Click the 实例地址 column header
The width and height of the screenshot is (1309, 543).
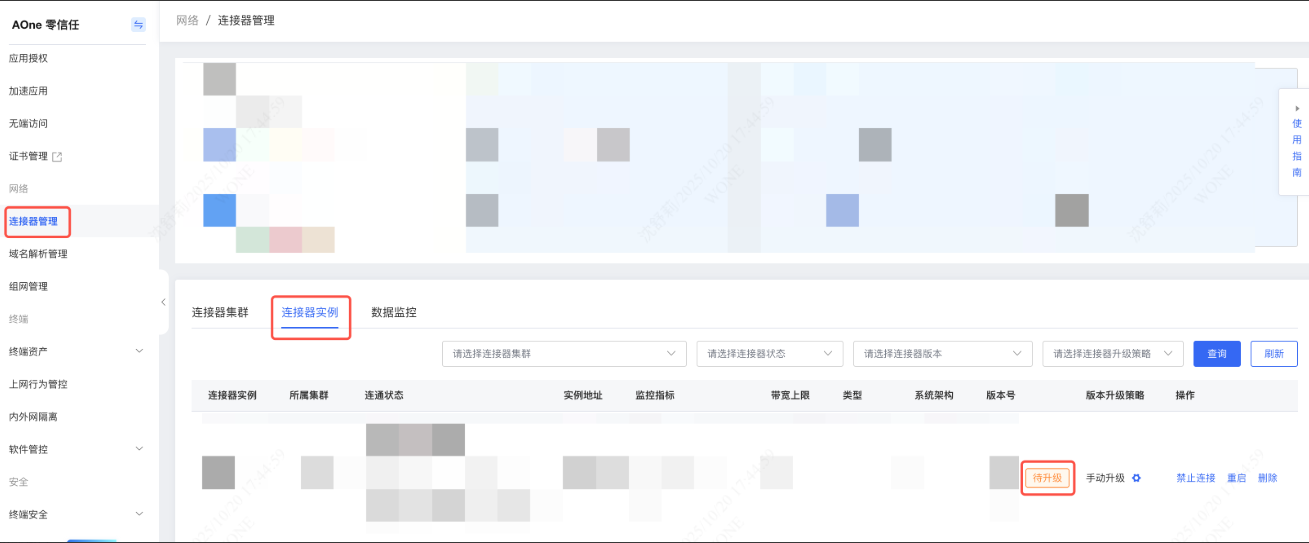coord(583,396)
